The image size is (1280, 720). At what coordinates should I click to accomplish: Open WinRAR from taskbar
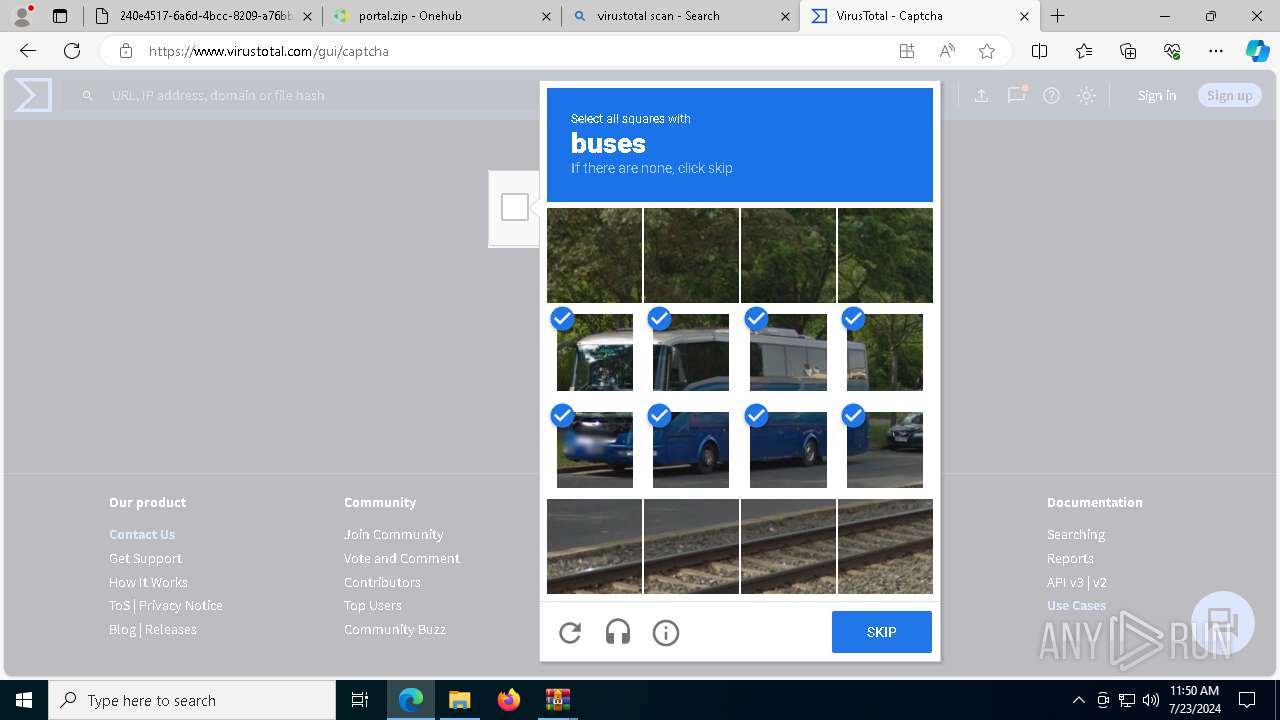pos(557,700)
